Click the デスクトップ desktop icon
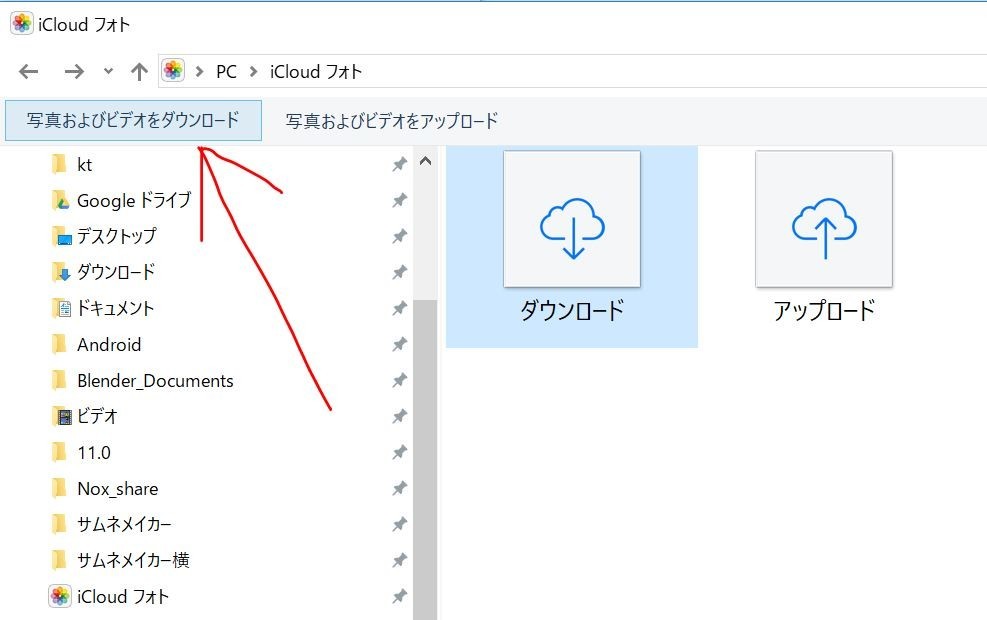987x620 pixels. (62, 237)
